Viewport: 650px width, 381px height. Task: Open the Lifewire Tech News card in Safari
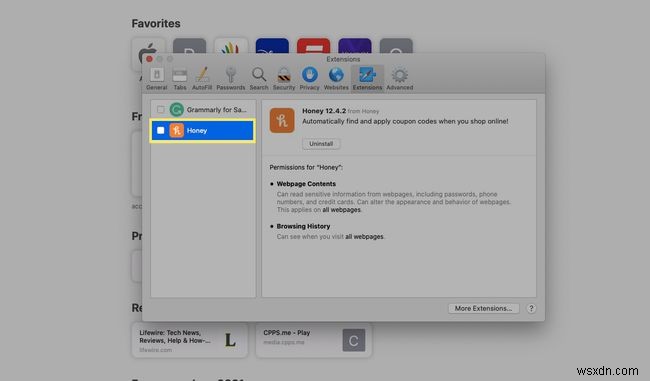(190, 340)
